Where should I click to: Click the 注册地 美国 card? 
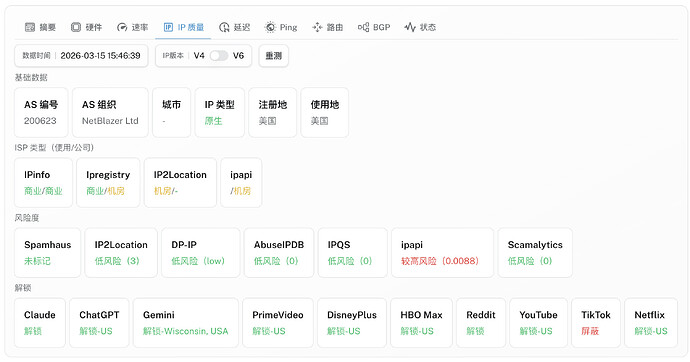click(x=273, y=113)
